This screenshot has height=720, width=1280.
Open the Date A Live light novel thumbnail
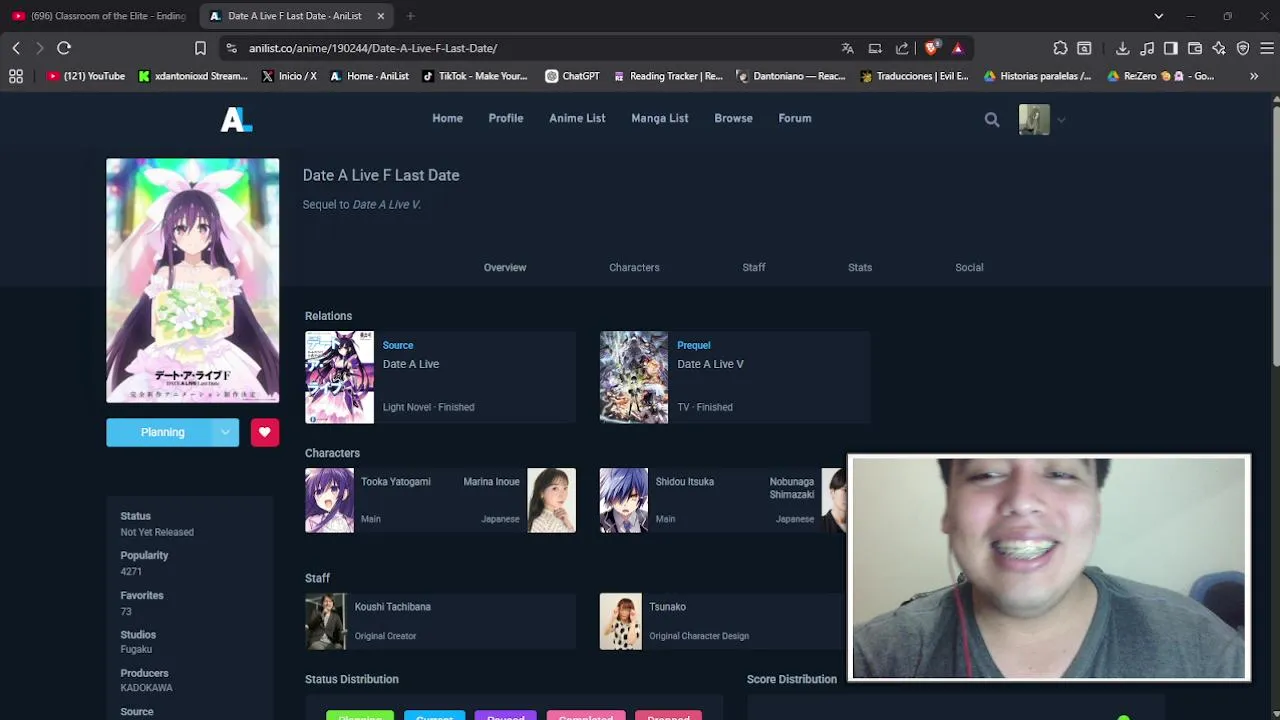pos(339,377)
